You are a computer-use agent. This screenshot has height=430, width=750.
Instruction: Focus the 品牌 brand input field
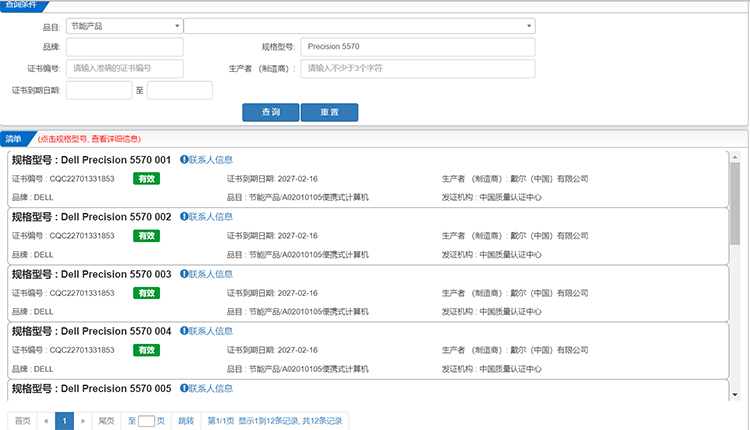tap(125, 47)
